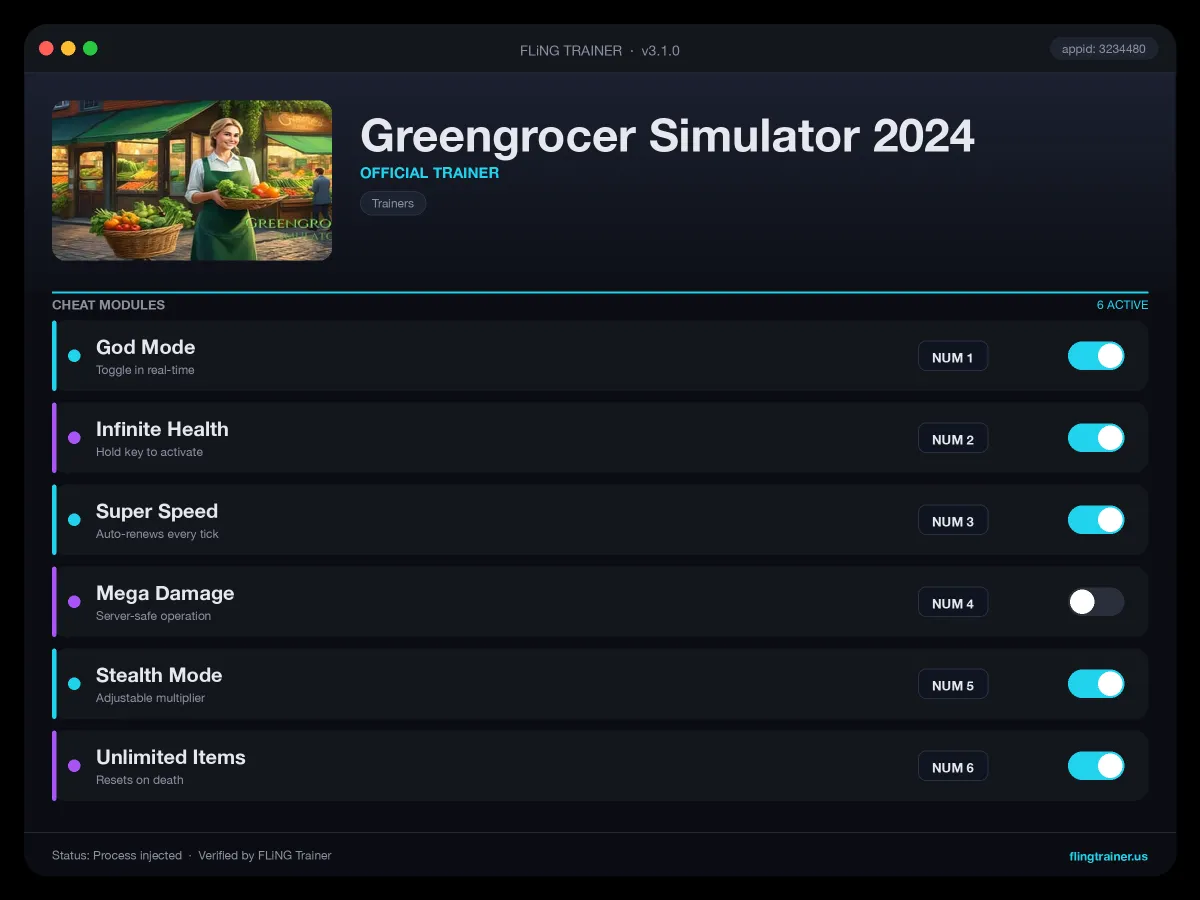Click the 'Server-safe operation' description
The width and height of the screenshot is (1200, 900).
point(153,616)
